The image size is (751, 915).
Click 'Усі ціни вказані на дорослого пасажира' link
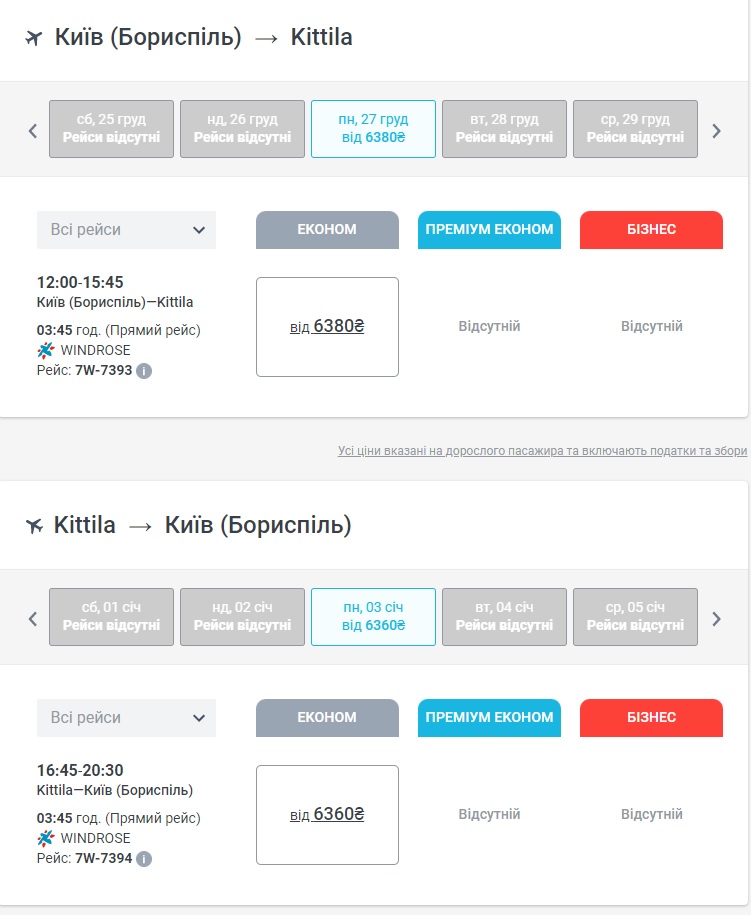tap(542, 452)
